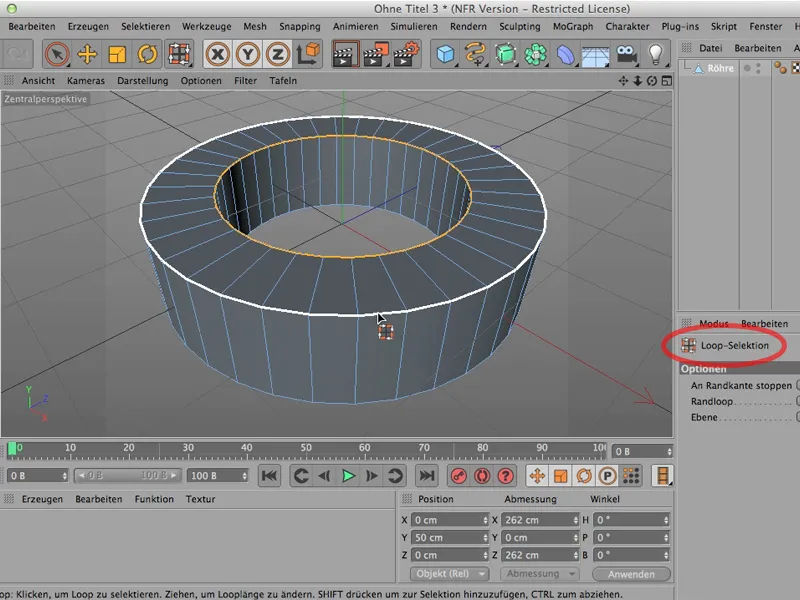The image size is (800, 600).
Task: Toggle the viewport panel maximize icon
Action: tap(666, 81)
